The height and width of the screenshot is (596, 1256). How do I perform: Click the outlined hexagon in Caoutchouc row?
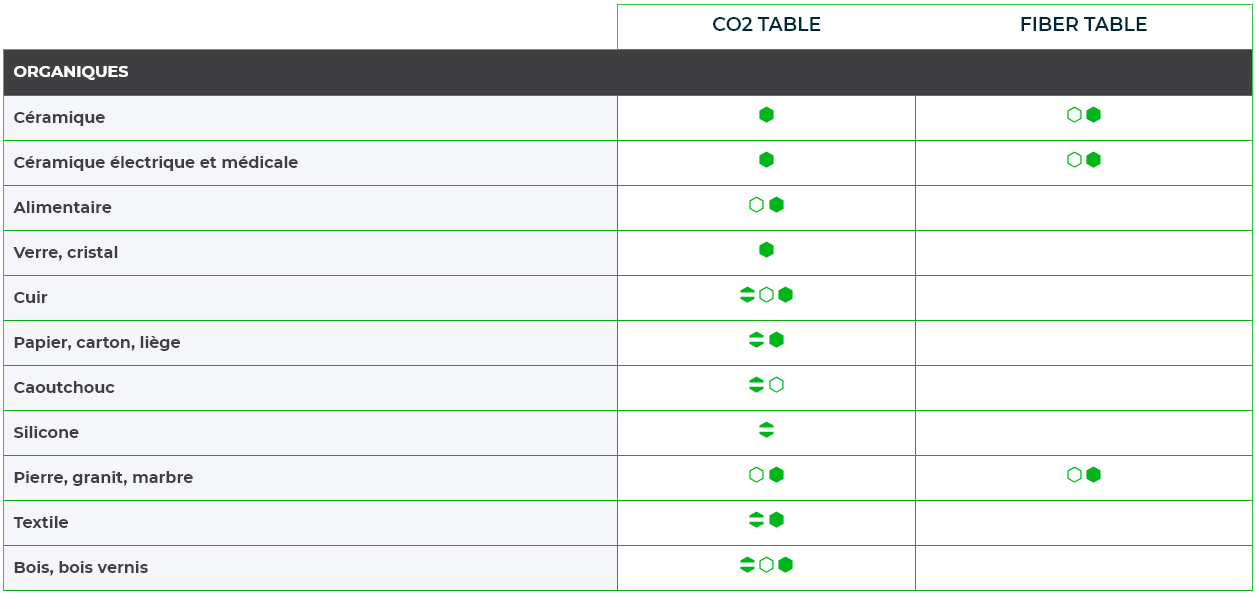(x=776, y=385)
